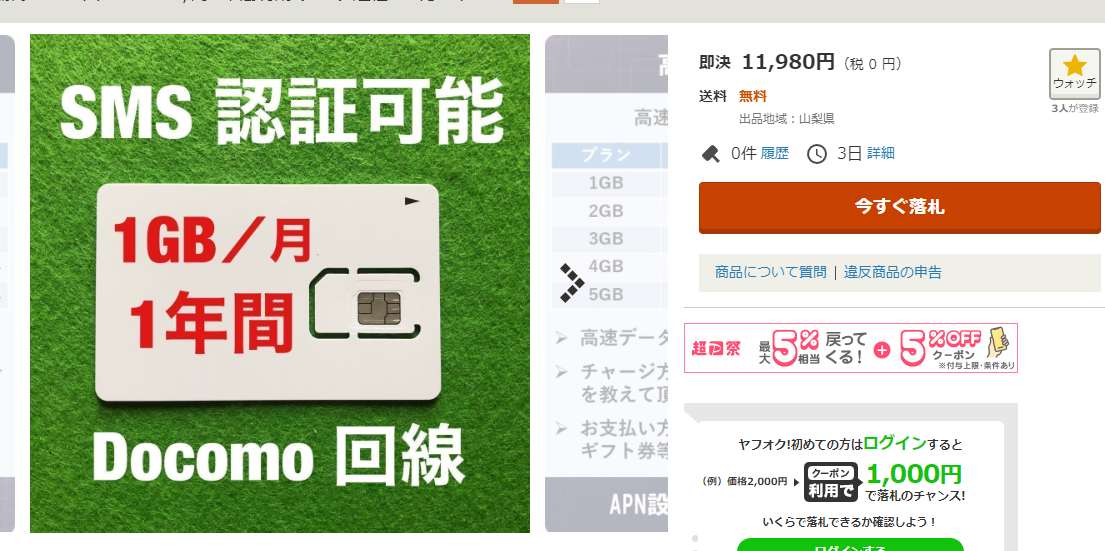Select the previous partially visible image
The image size is (1105, 551).
pos(7,283)
